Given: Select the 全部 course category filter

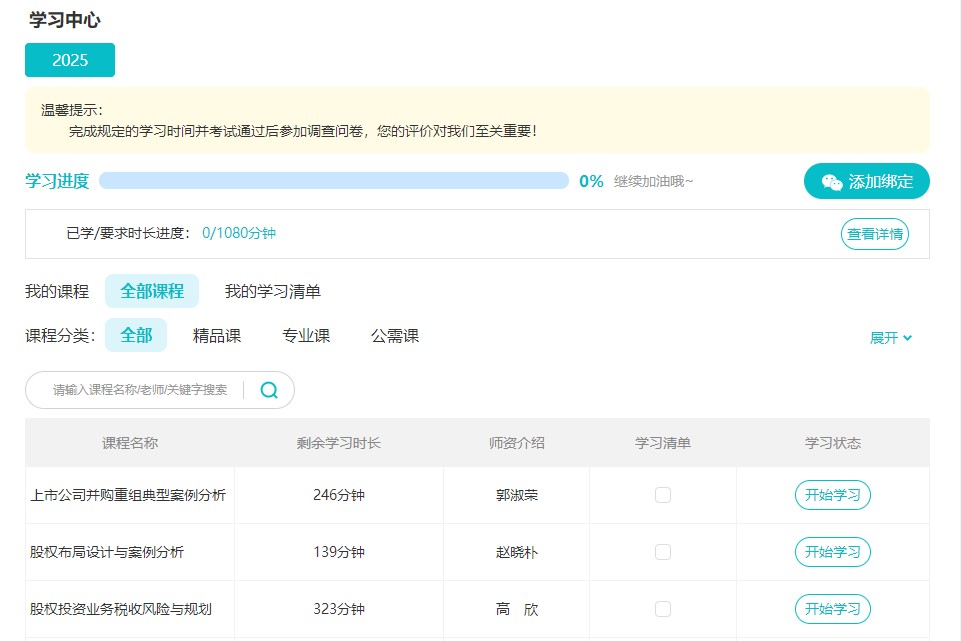Looking at the screenshot, I should [x=135, y=336].
